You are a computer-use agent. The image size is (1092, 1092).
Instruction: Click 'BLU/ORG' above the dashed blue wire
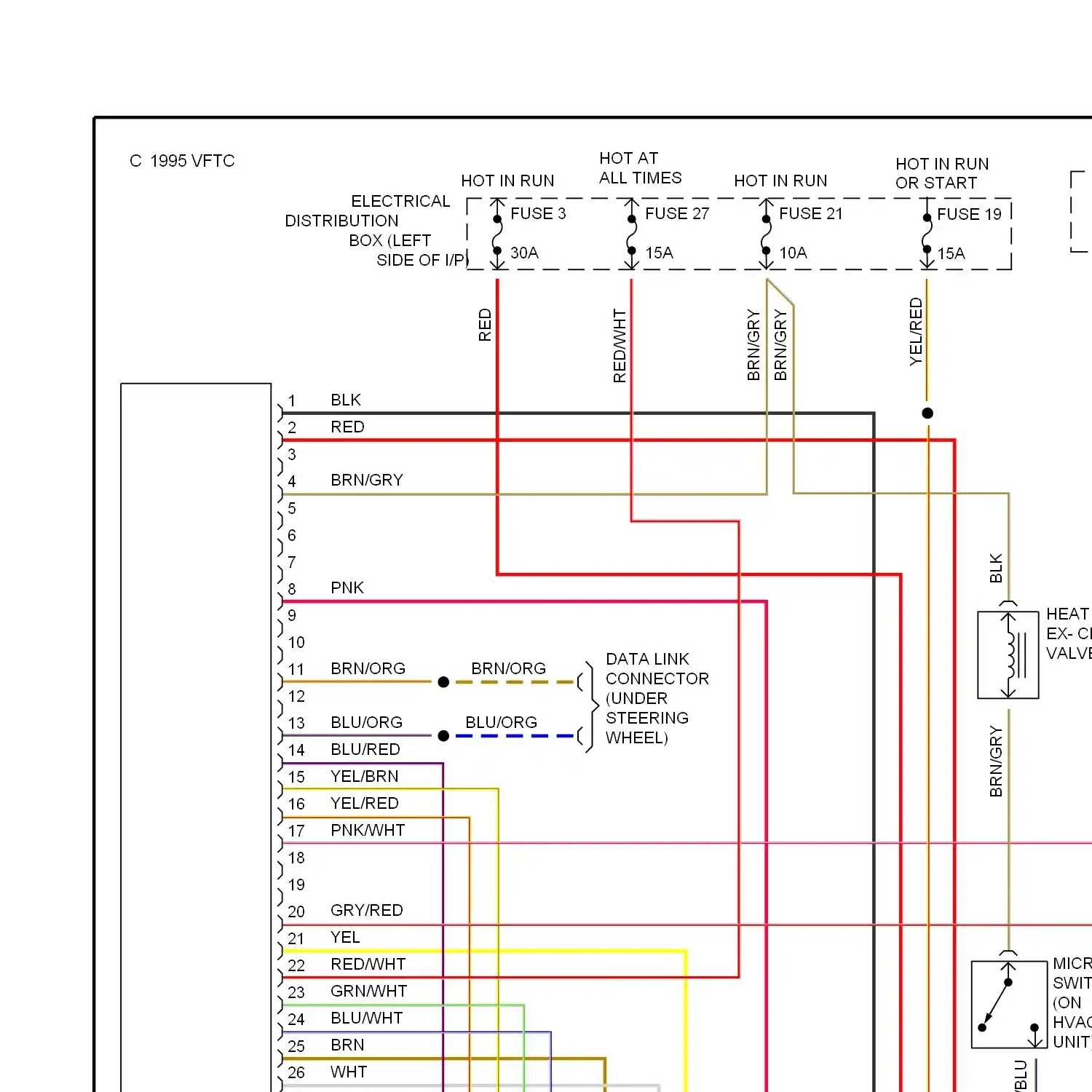pyautogui.click(x=501, y=722)
